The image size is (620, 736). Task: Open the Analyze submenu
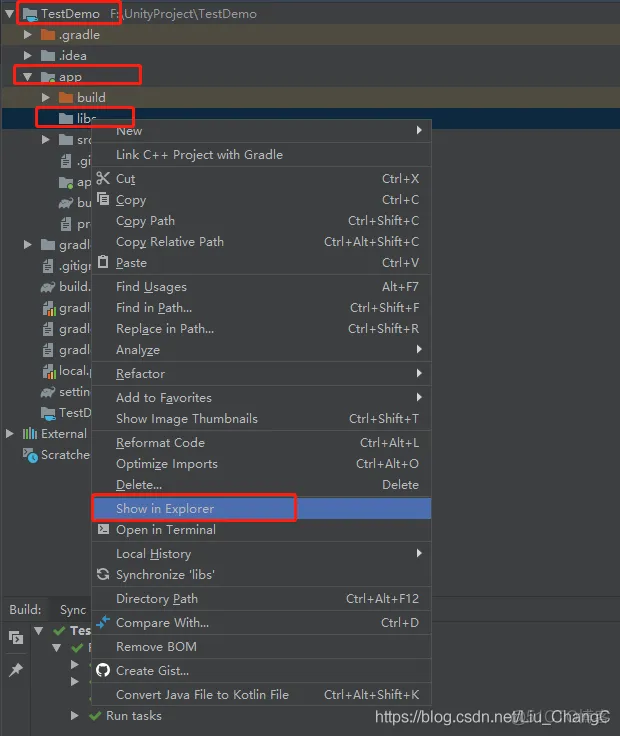(x=261, y=350)
